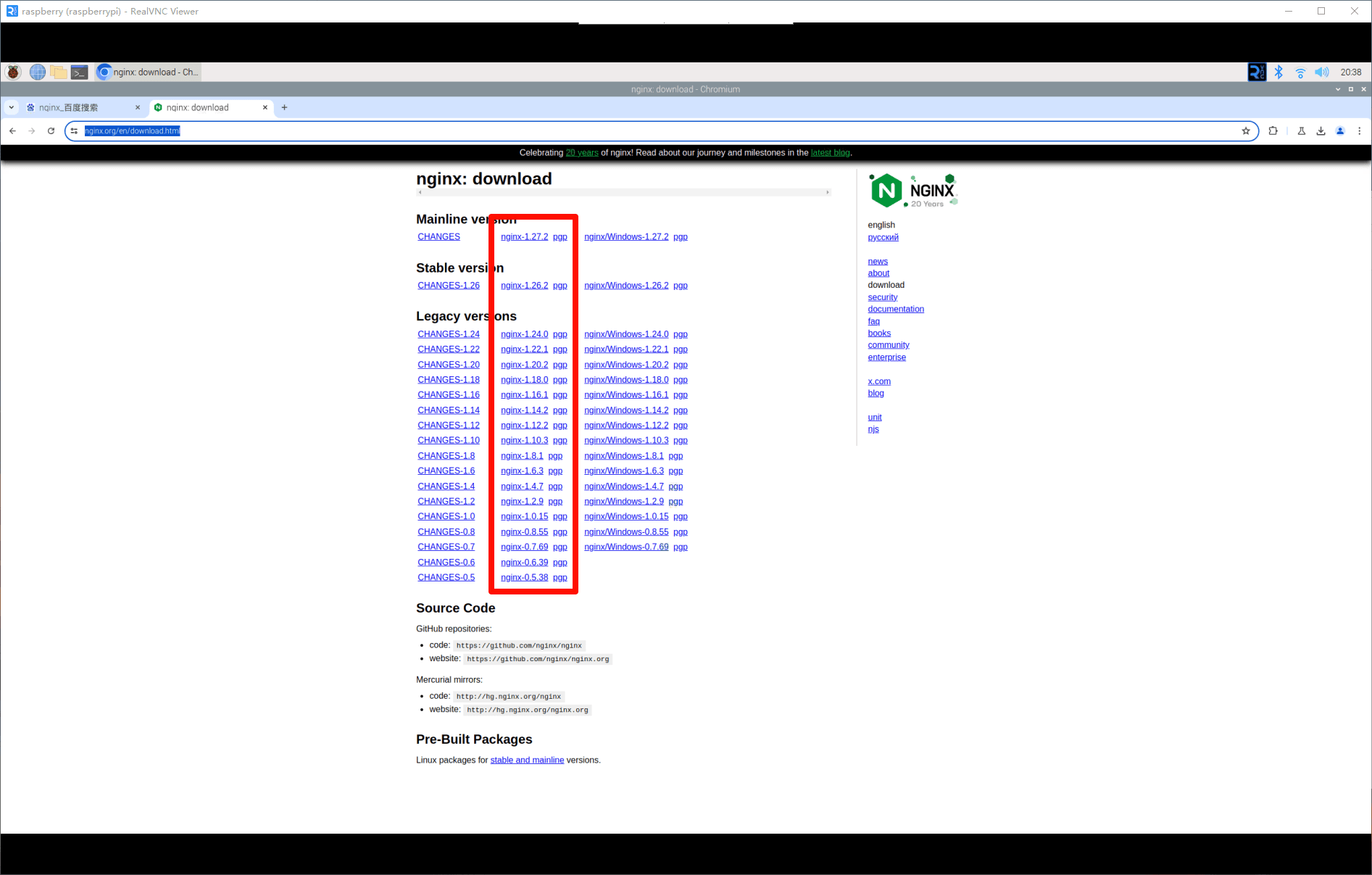Open a new browser tab
The image size is (1372, 875).
point(284,107)
